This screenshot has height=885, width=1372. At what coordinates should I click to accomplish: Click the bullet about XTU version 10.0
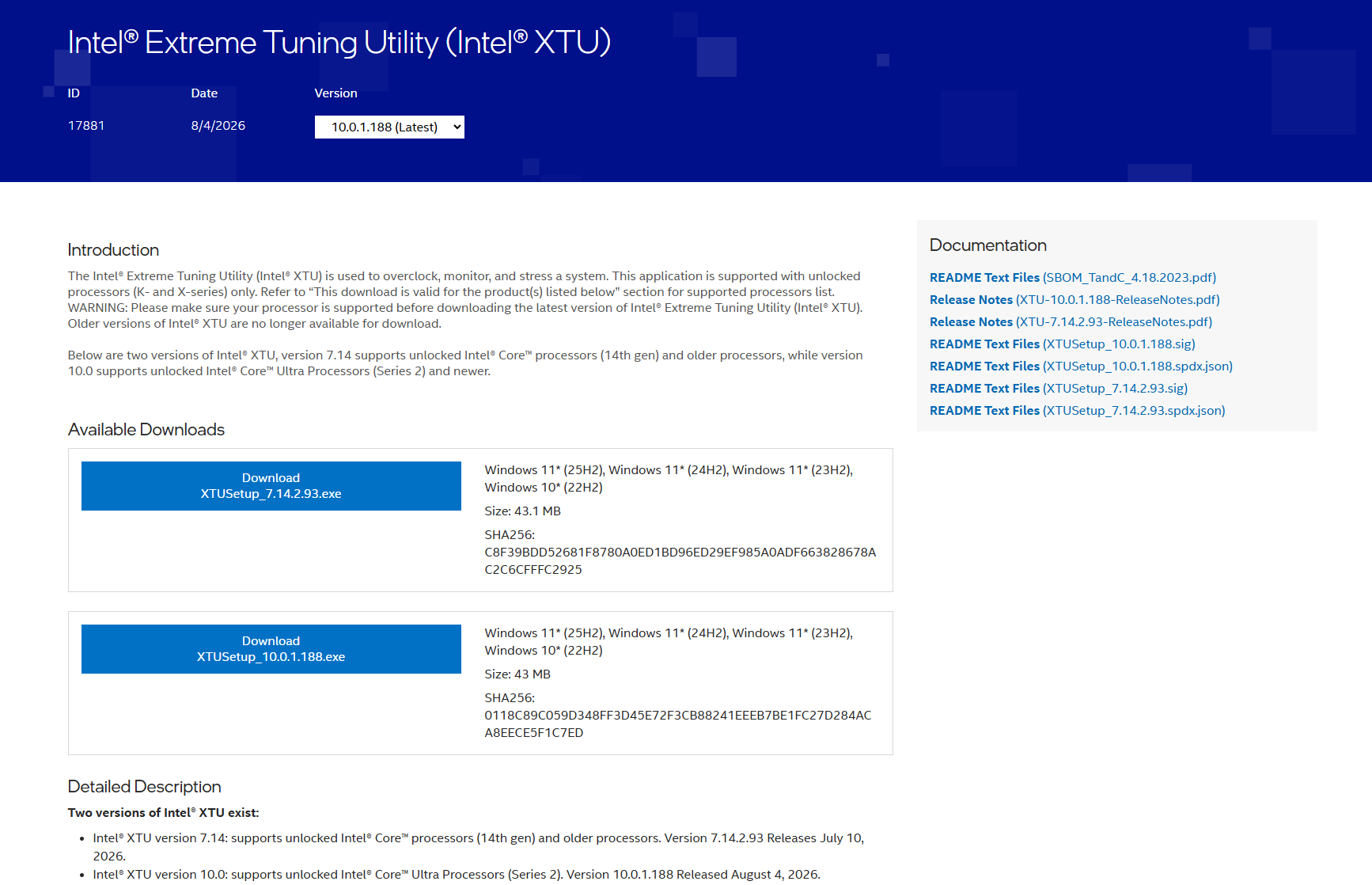pos(457,875)
